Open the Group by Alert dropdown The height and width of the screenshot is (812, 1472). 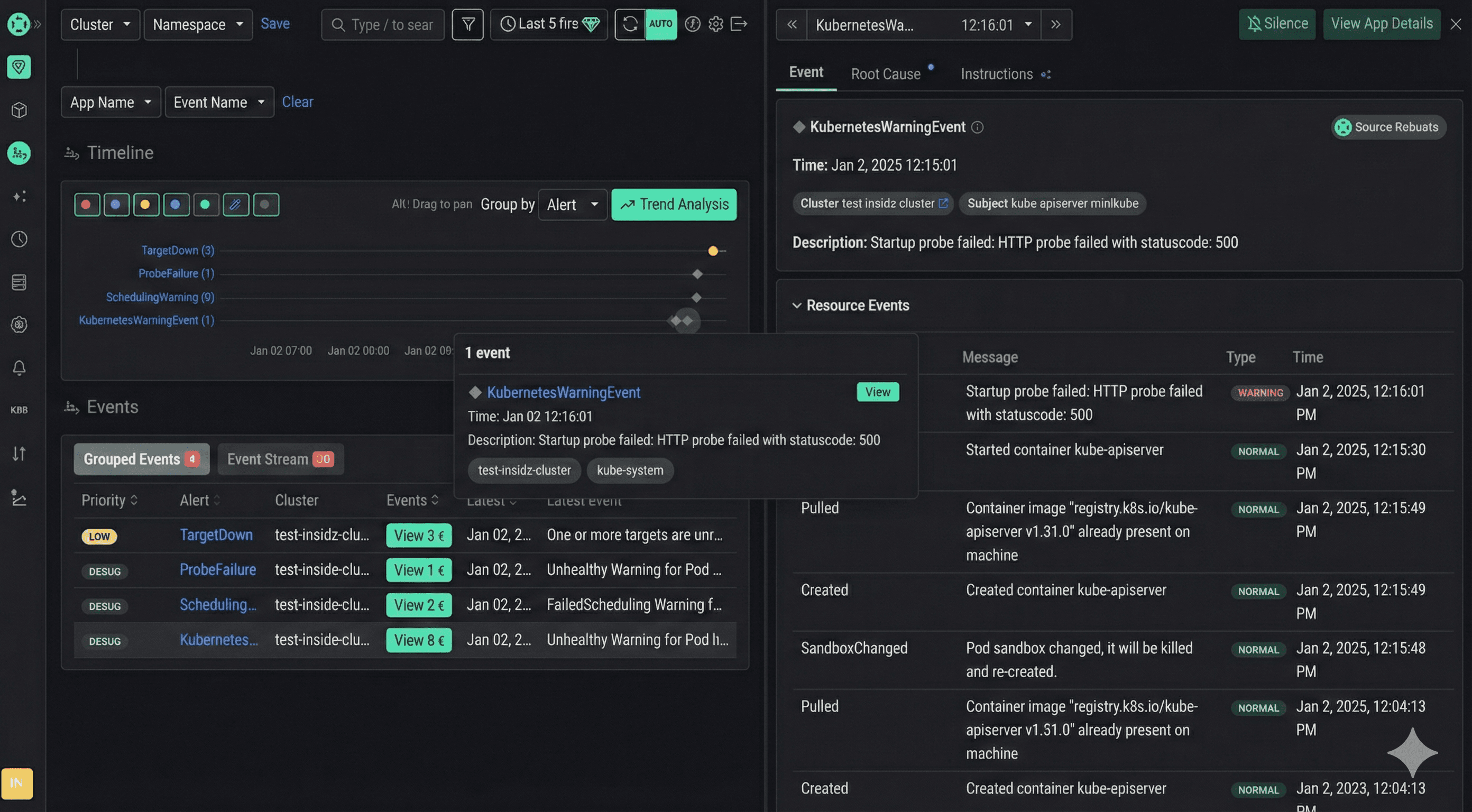coord(572,205)
